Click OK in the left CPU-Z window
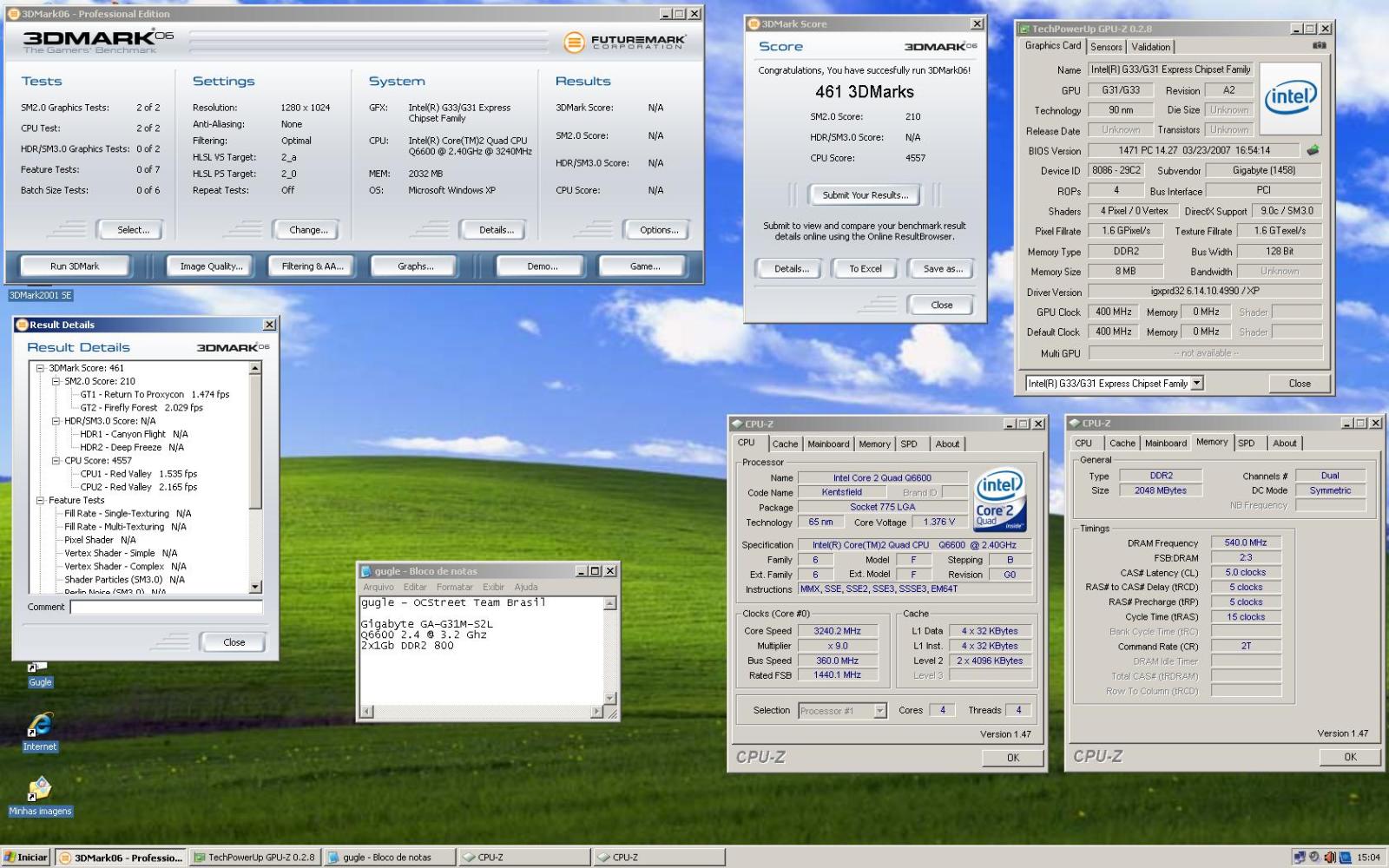1389x868 pixels. 1013,758
